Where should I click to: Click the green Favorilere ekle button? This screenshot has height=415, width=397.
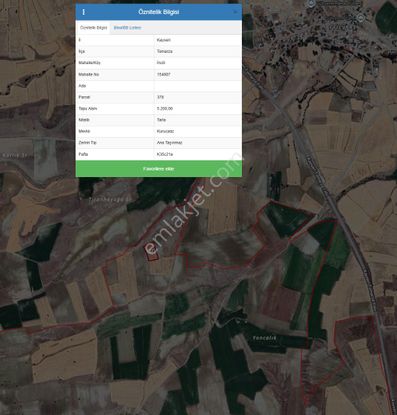click(159, 169)
